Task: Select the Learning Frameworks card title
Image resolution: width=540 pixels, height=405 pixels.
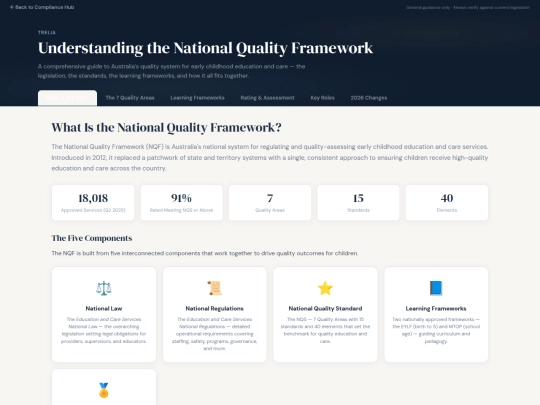Action: point(436,309)
